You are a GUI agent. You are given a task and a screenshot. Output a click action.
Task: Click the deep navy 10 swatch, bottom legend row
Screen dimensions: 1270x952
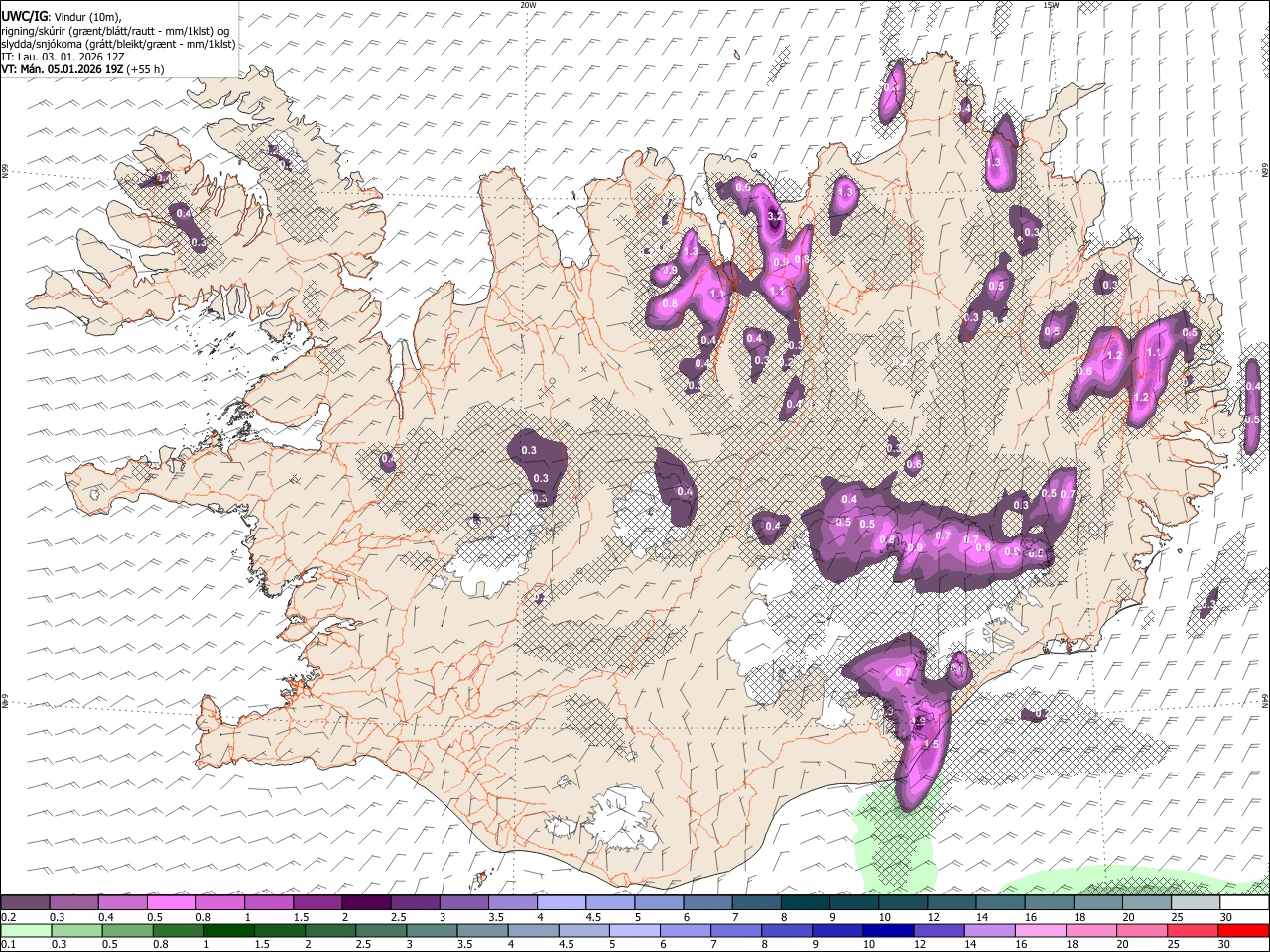coord(888,930)
